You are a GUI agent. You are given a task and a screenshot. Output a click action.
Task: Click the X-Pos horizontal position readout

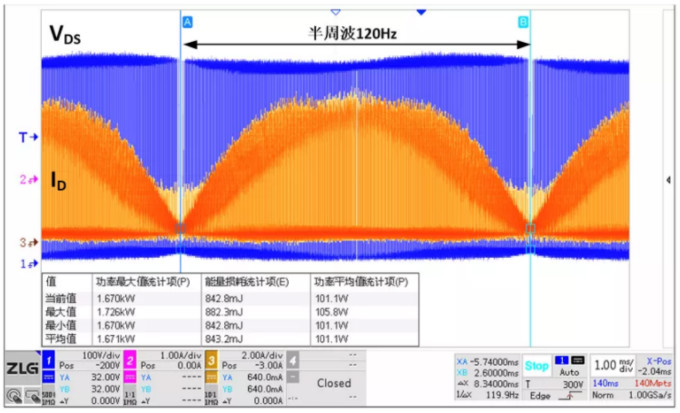pos(654,364)
